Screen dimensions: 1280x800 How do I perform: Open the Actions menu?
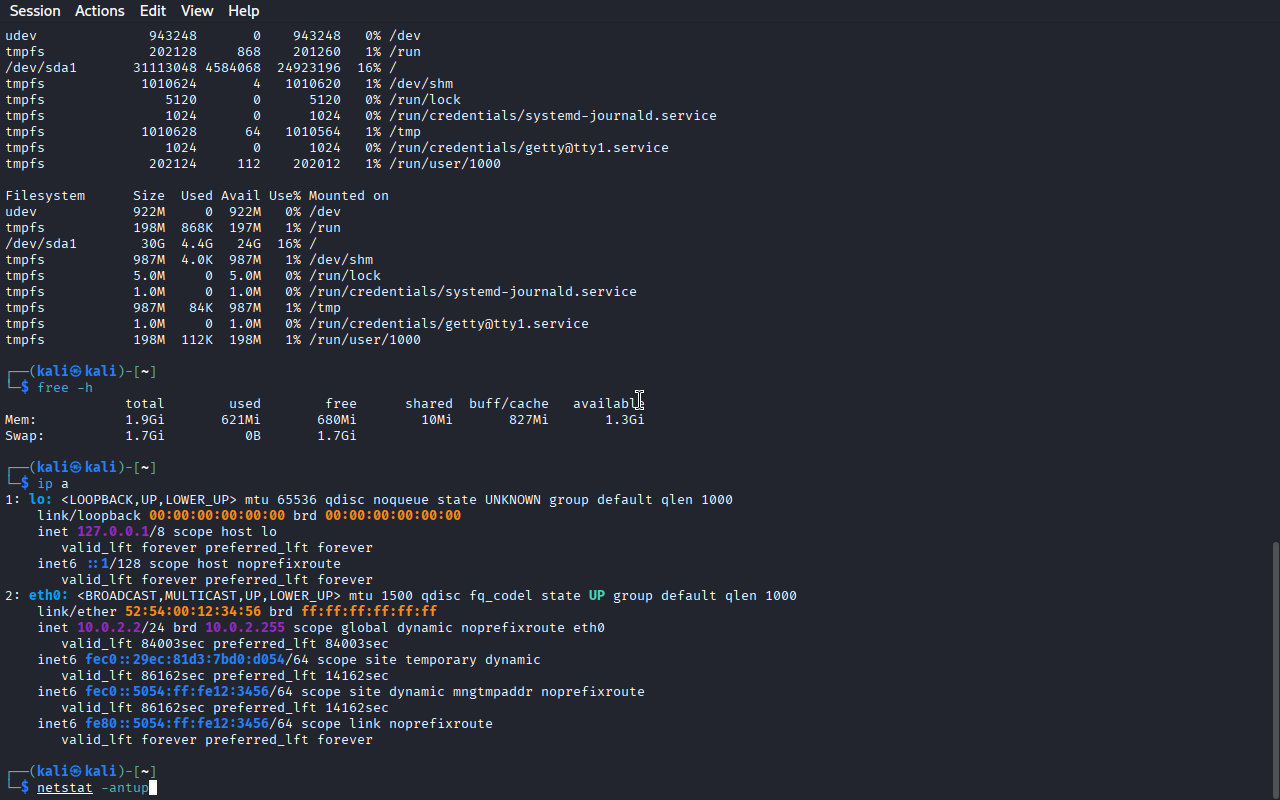click(x=100, y=11)
